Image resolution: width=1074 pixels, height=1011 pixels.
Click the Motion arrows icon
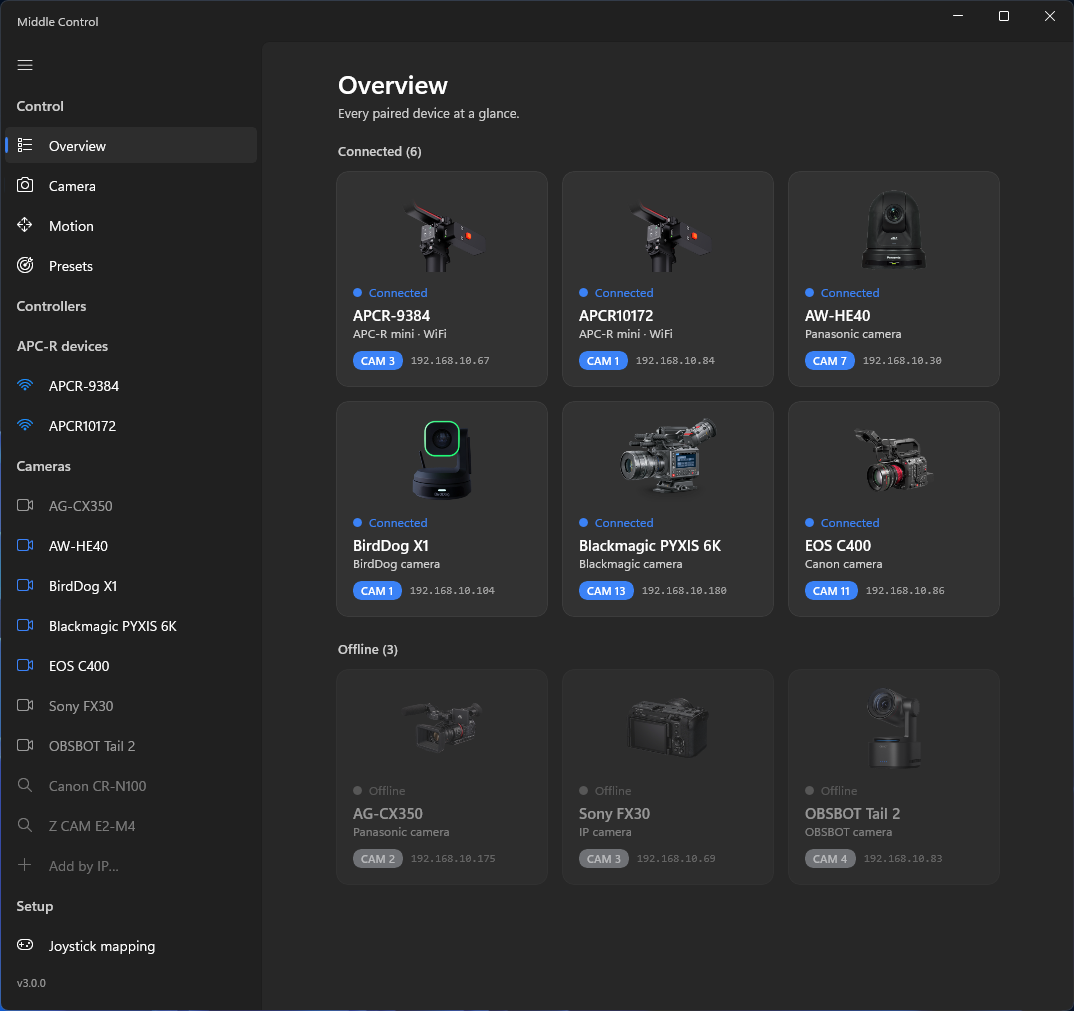tap(25, 225)
